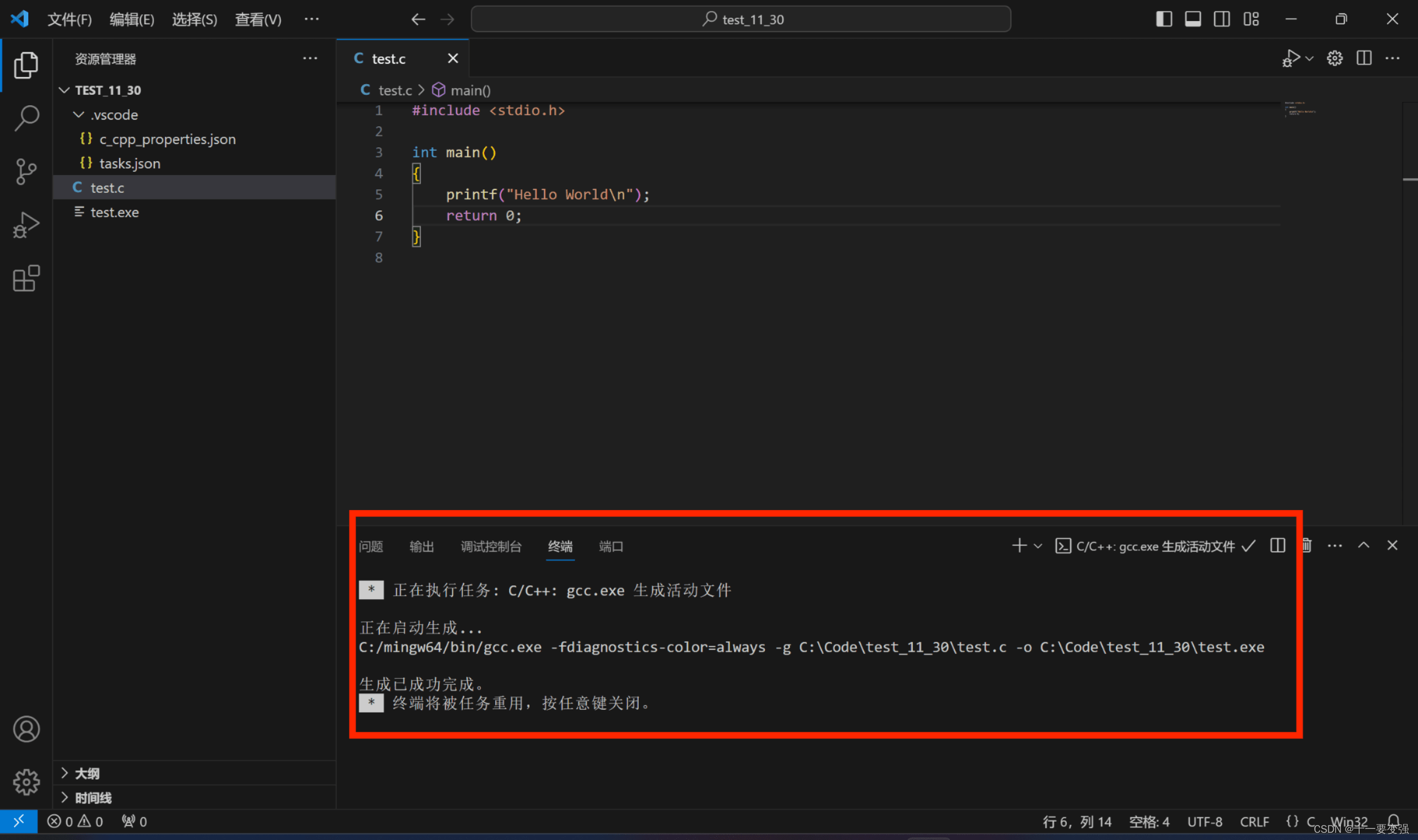The image size is (1418, 840).
Task: Open the Manage gear in the activity bar
Action: coord(26,782)
